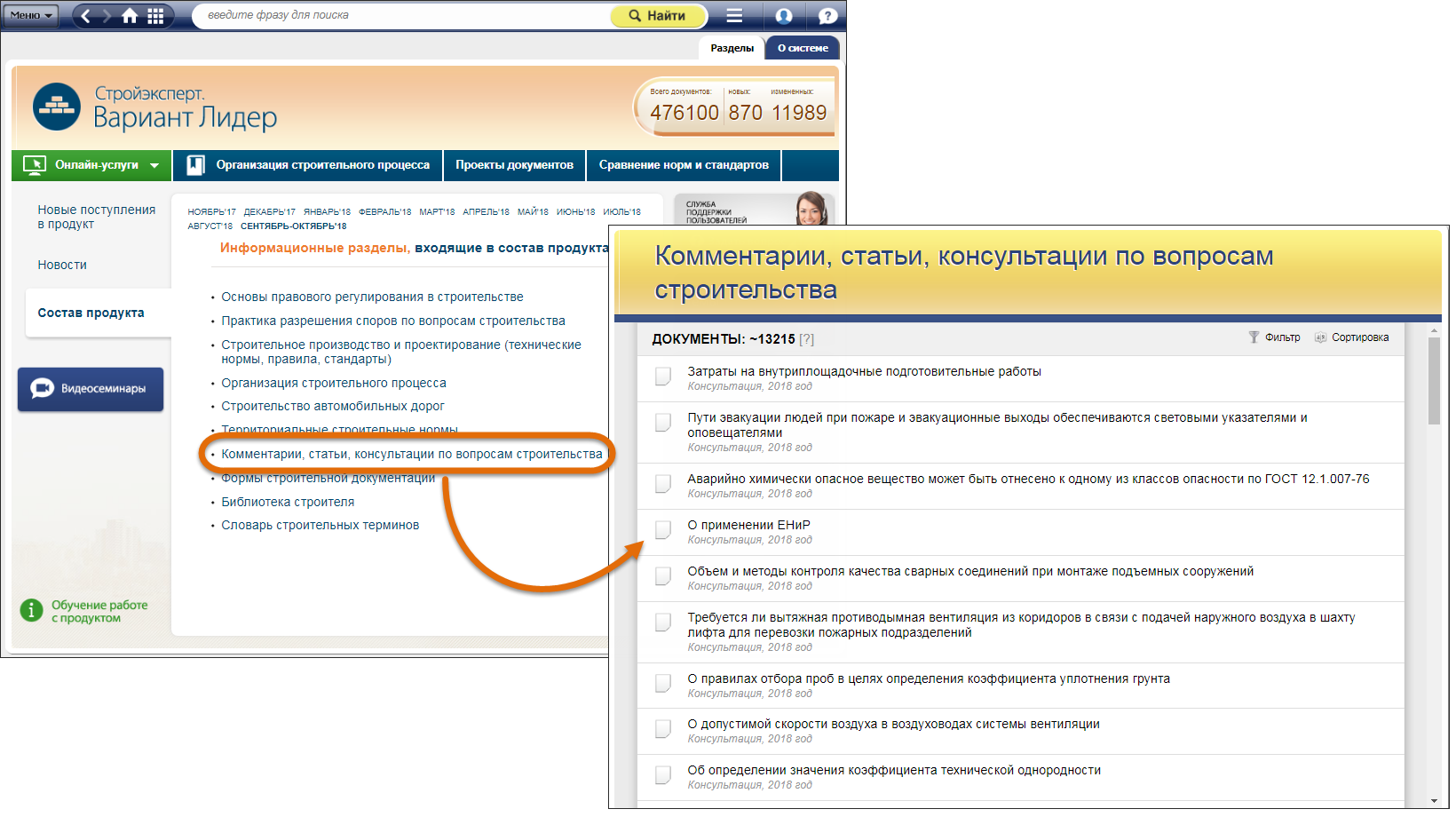Open the user profile icon
The width and height of the screenshot is (1456, 817).
point(783,16)
